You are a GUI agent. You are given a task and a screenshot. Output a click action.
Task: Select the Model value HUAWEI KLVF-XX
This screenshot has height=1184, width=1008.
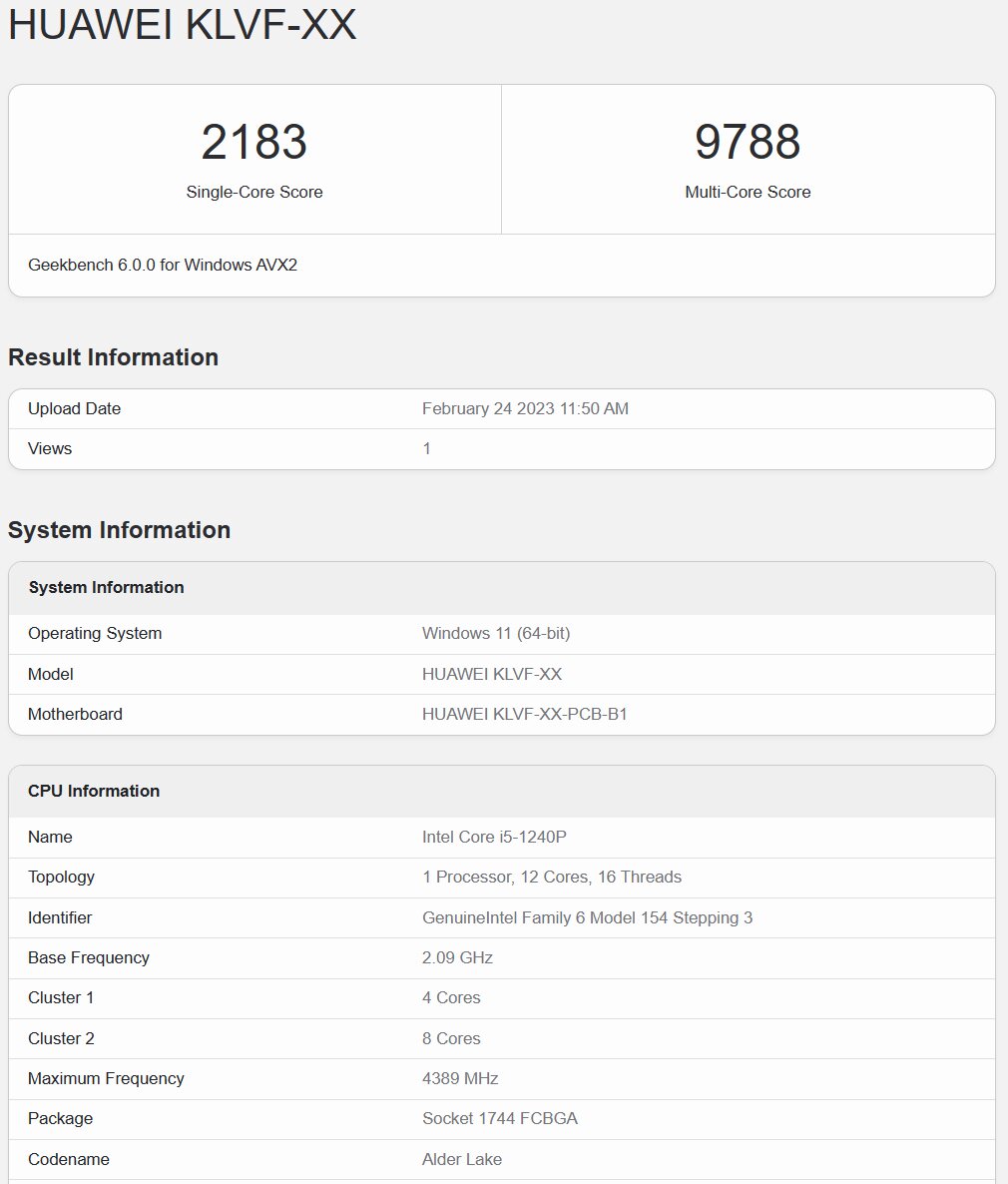pos(492,674)
